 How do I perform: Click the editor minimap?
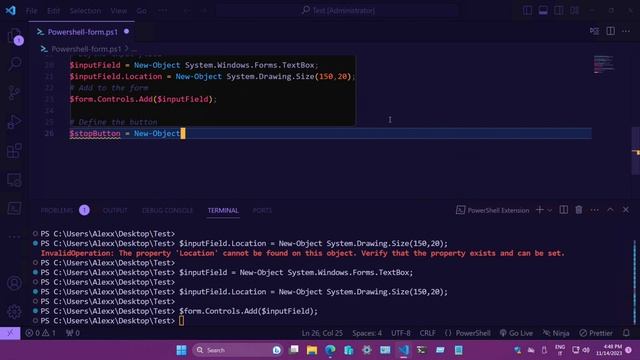[x=603, y=64]
